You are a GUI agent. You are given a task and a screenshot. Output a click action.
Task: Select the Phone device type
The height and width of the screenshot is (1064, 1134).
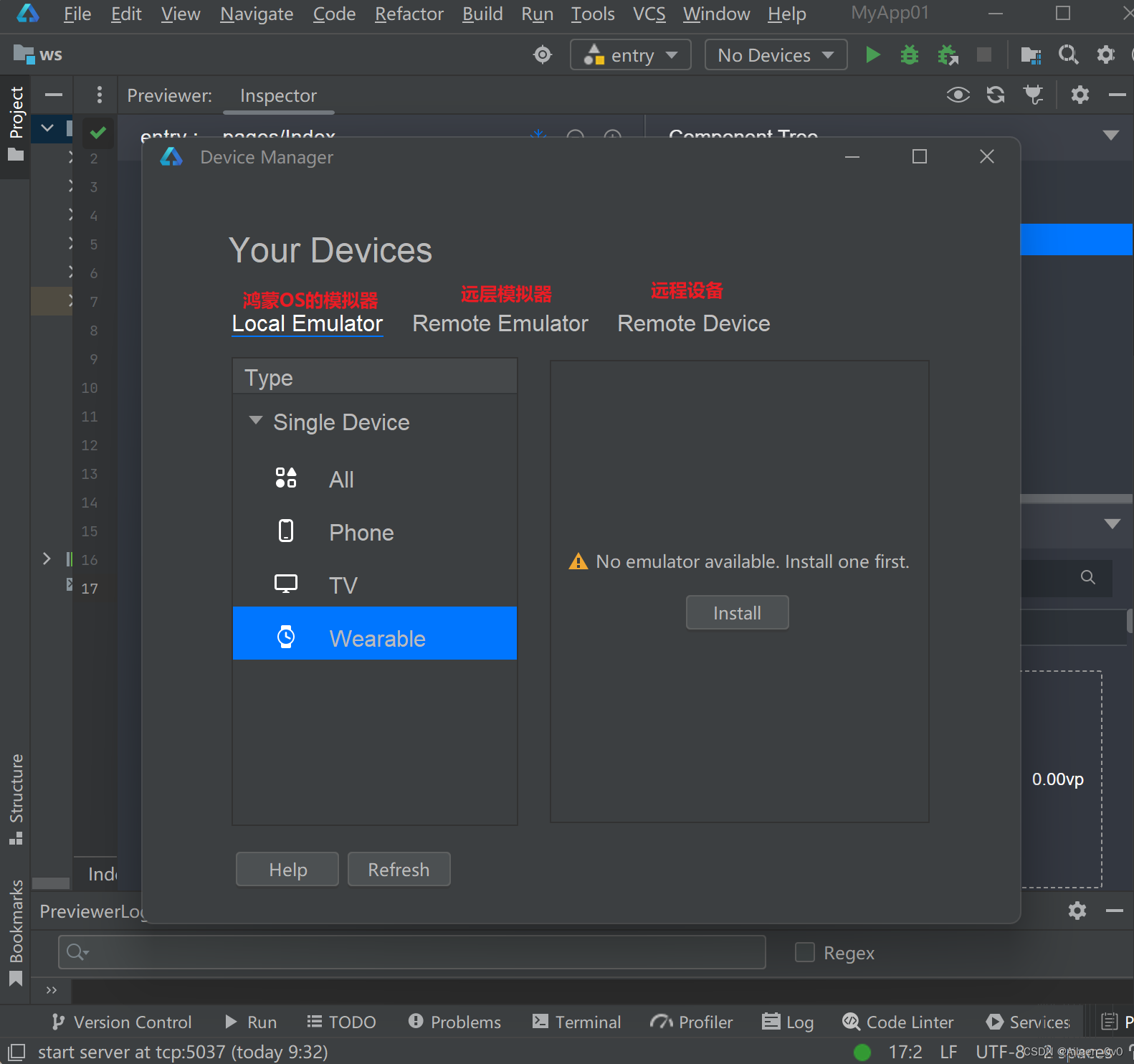(x=361, y=533)
